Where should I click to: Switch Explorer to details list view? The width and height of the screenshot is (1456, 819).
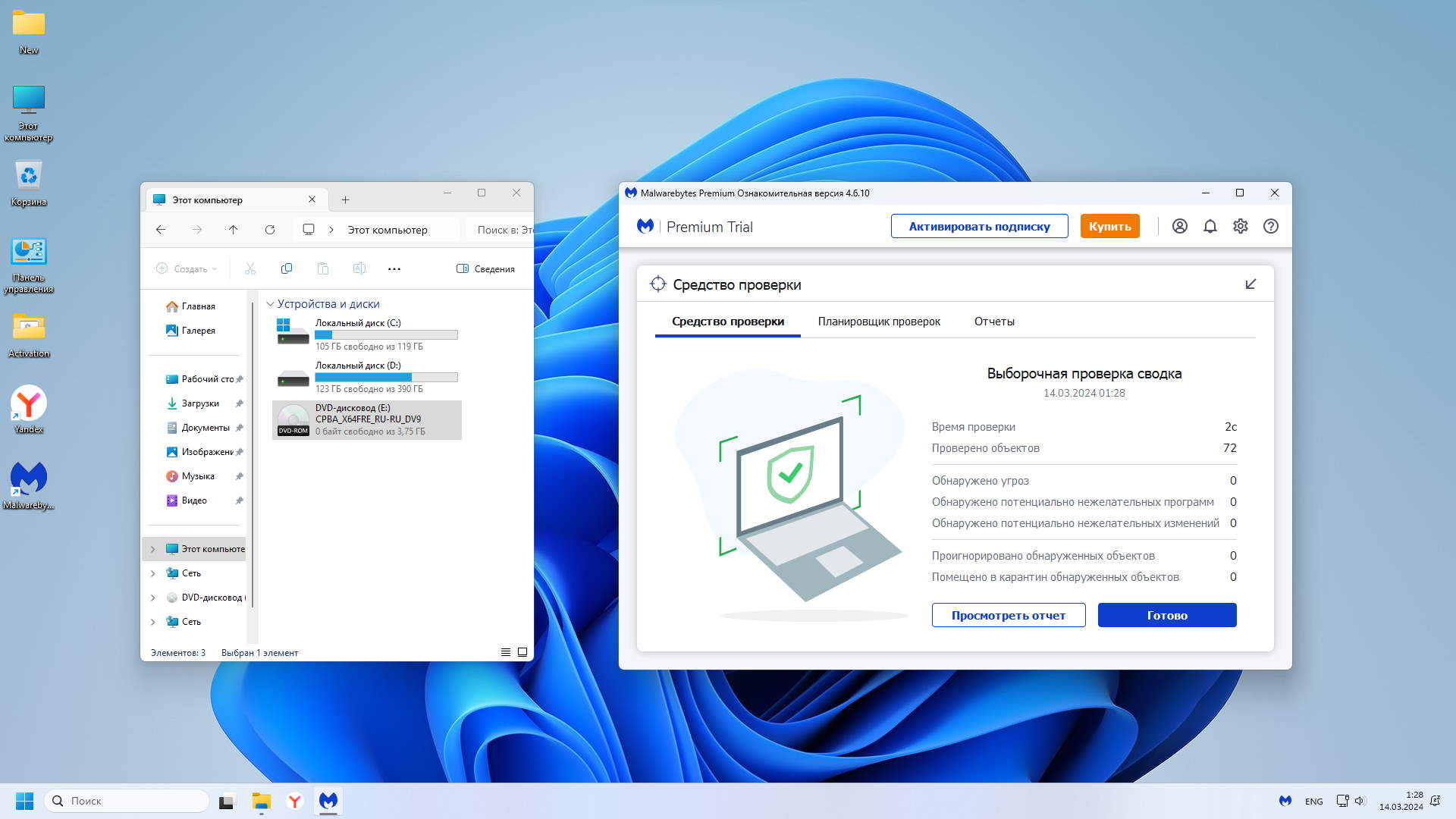505,652
